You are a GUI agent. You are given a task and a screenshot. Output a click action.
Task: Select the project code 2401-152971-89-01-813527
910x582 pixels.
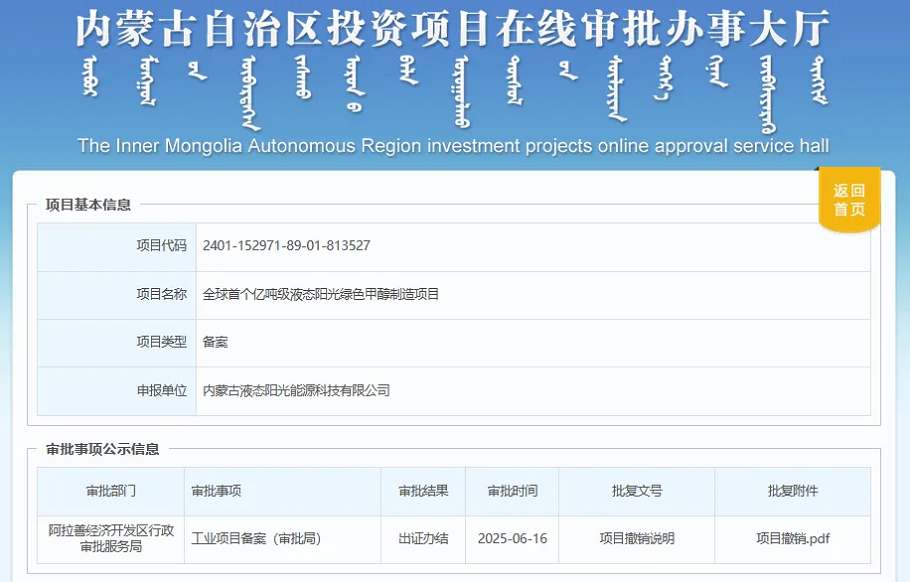tap(286, 245)
